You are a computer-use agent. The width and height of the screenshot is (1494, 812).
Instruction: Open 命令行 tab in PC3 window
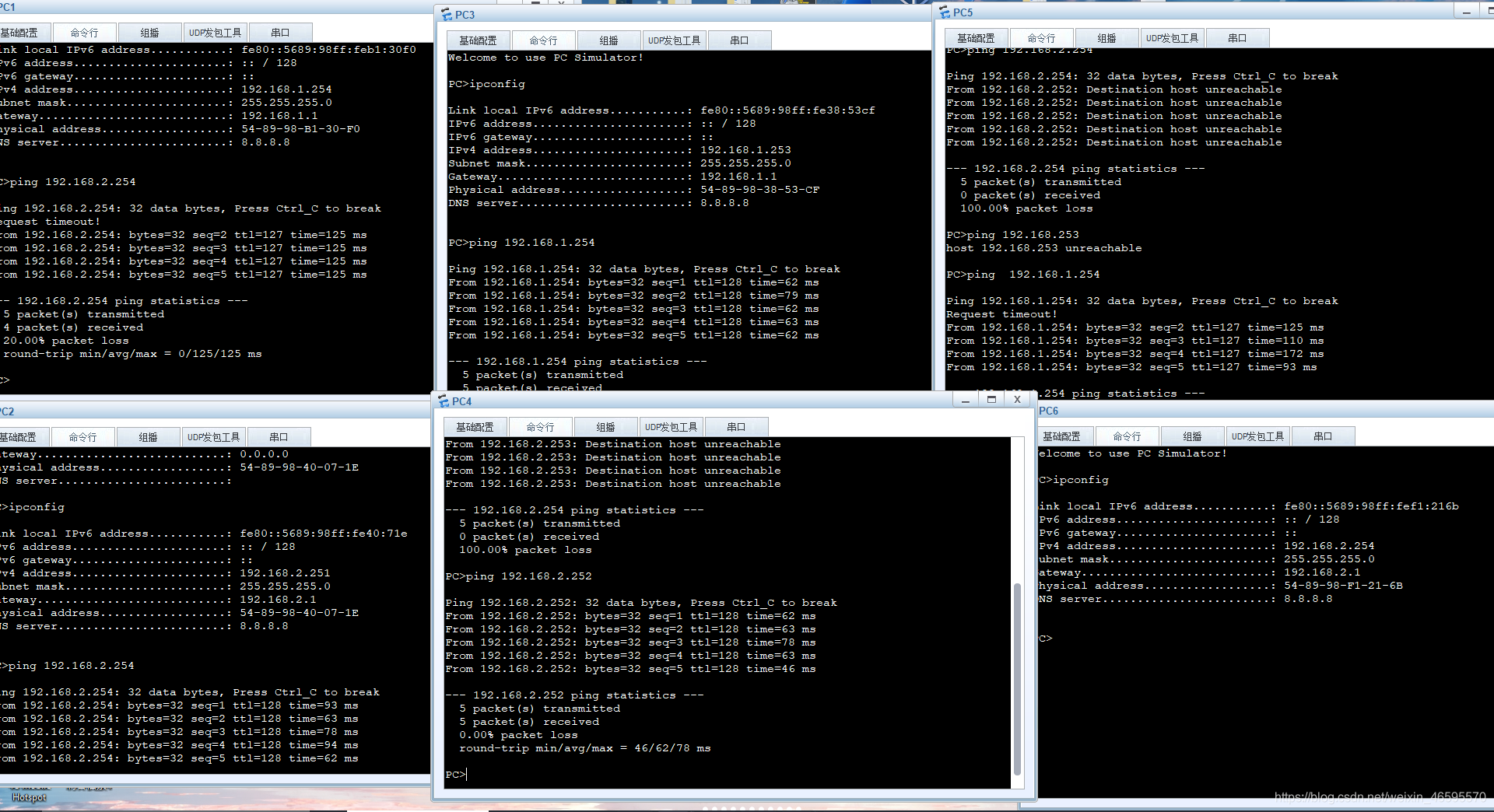tap(544, 40)
